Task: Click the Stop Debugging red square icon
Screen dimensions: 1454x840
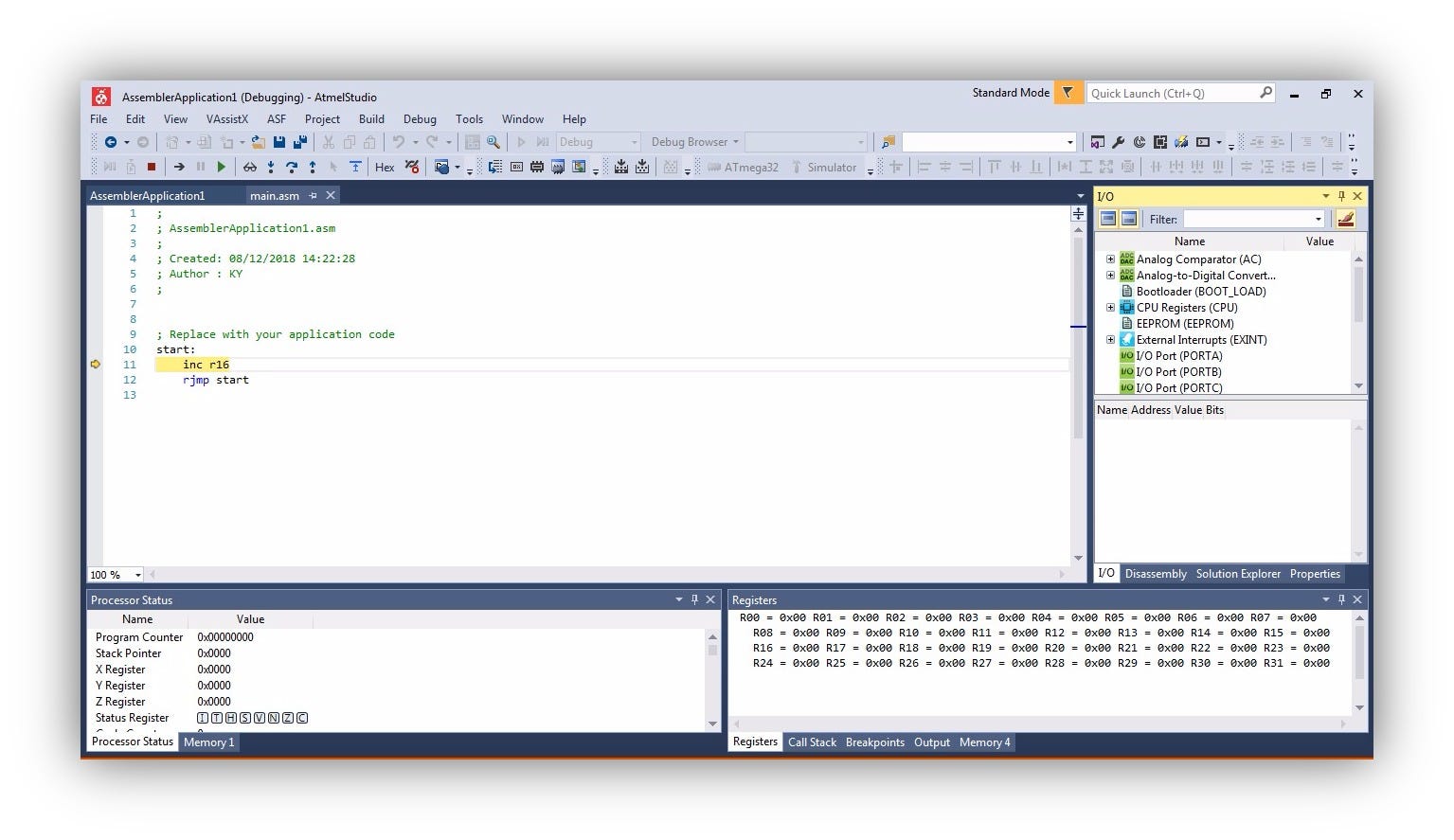Action: click(x=152, y=168)
